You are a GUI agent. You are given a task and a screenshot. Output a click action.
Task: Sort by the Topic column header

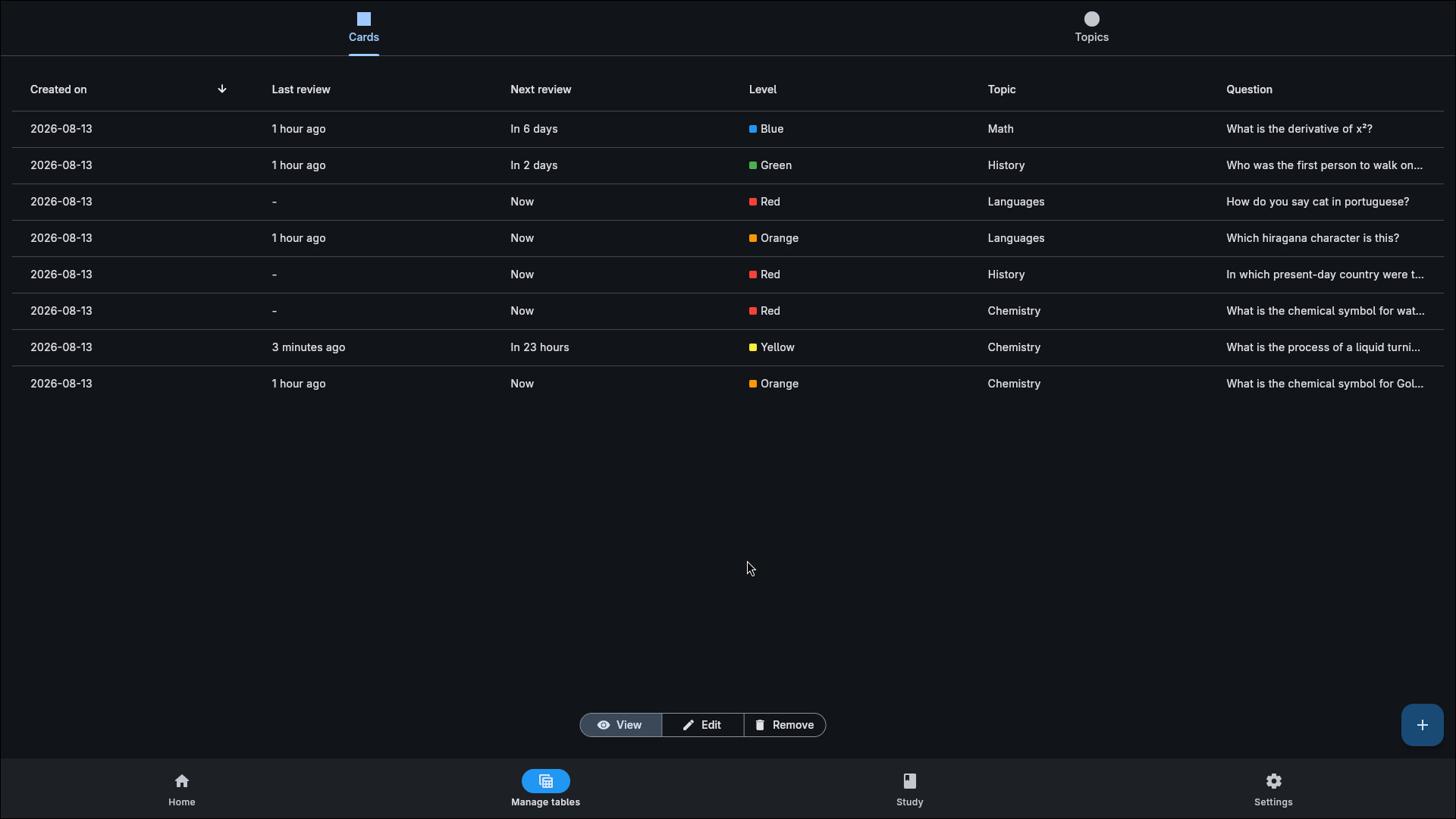pos(1001,89)
